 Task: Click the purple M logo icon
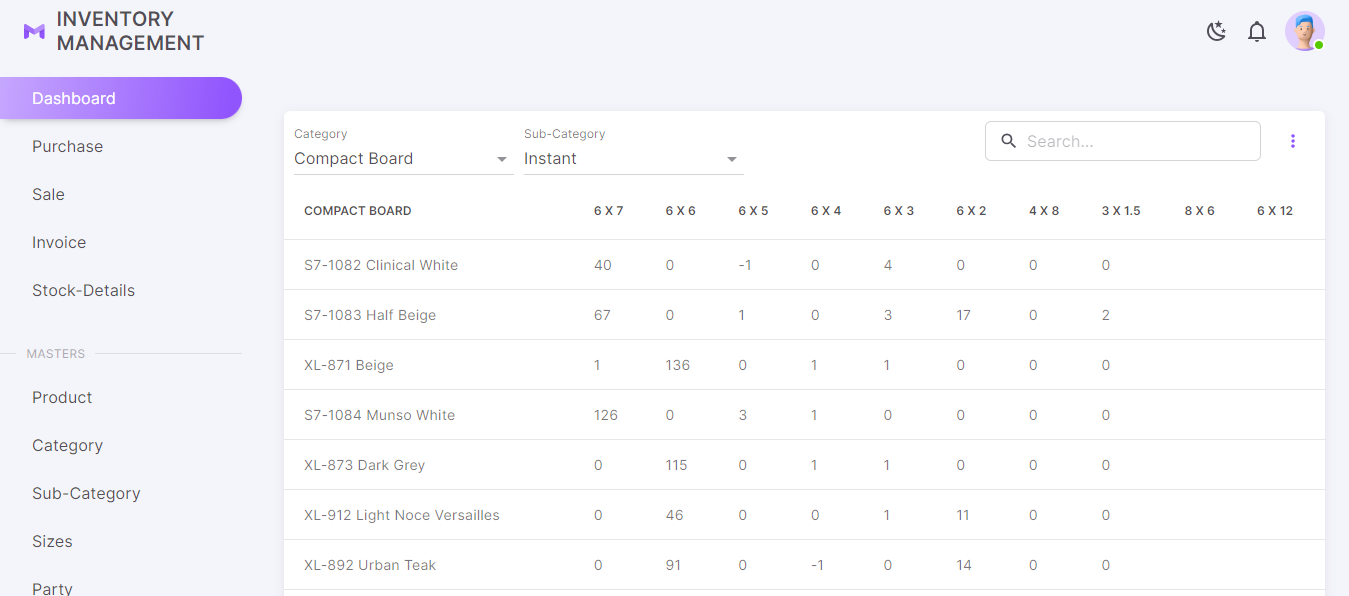click(34, 31)
